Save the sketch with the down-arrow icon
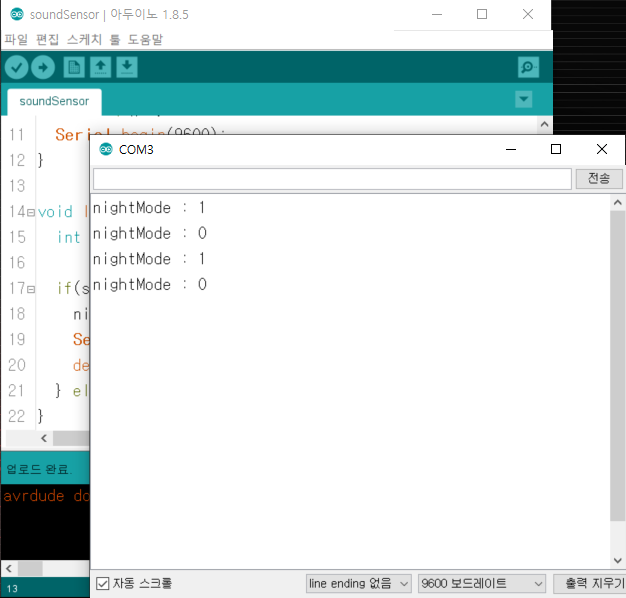This screenshot has width=626, height=598. (127, 67)
